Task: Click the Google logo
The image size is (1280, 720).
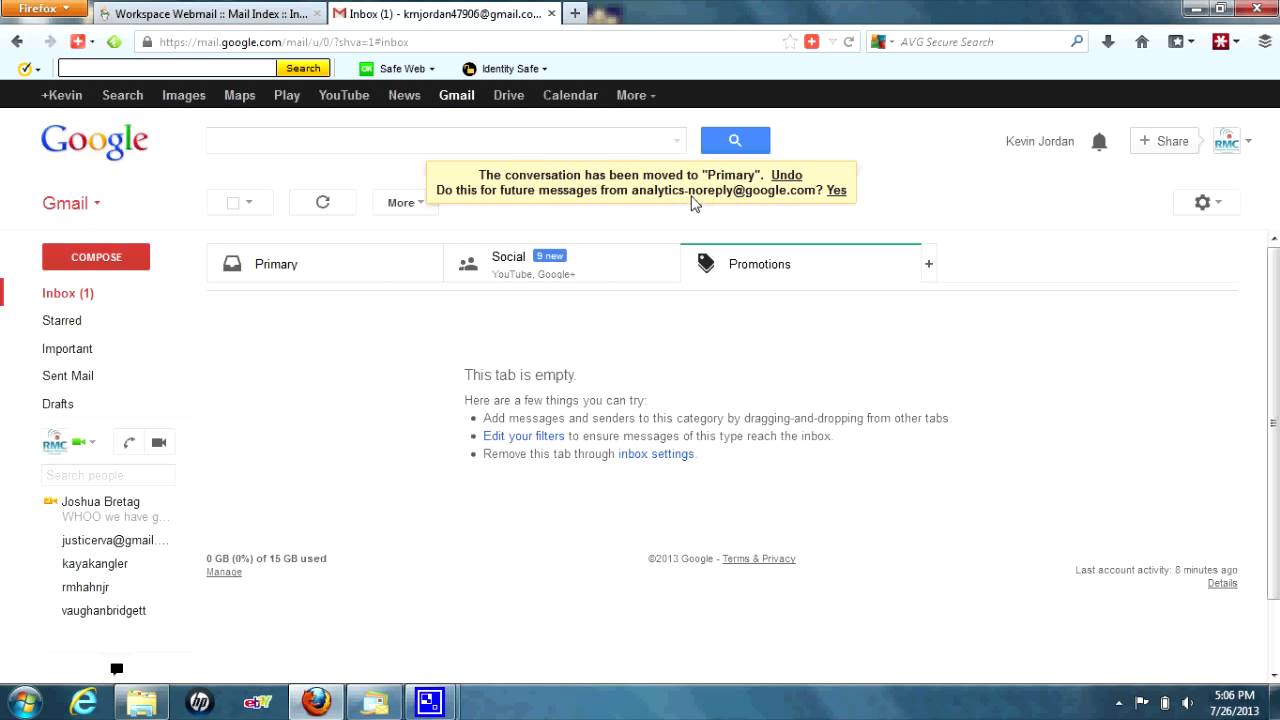Action: [95, 141]
